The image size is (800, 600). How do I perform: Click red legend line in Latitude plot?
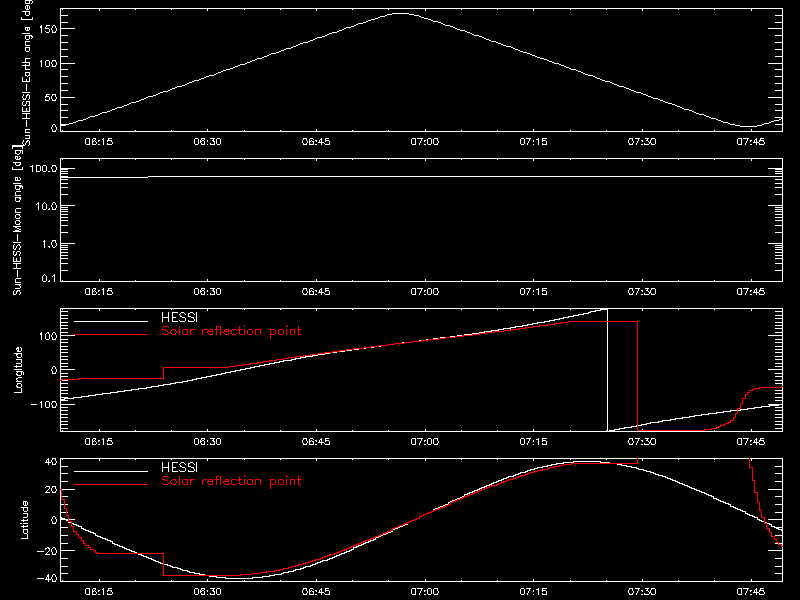[x=111, y=485]
